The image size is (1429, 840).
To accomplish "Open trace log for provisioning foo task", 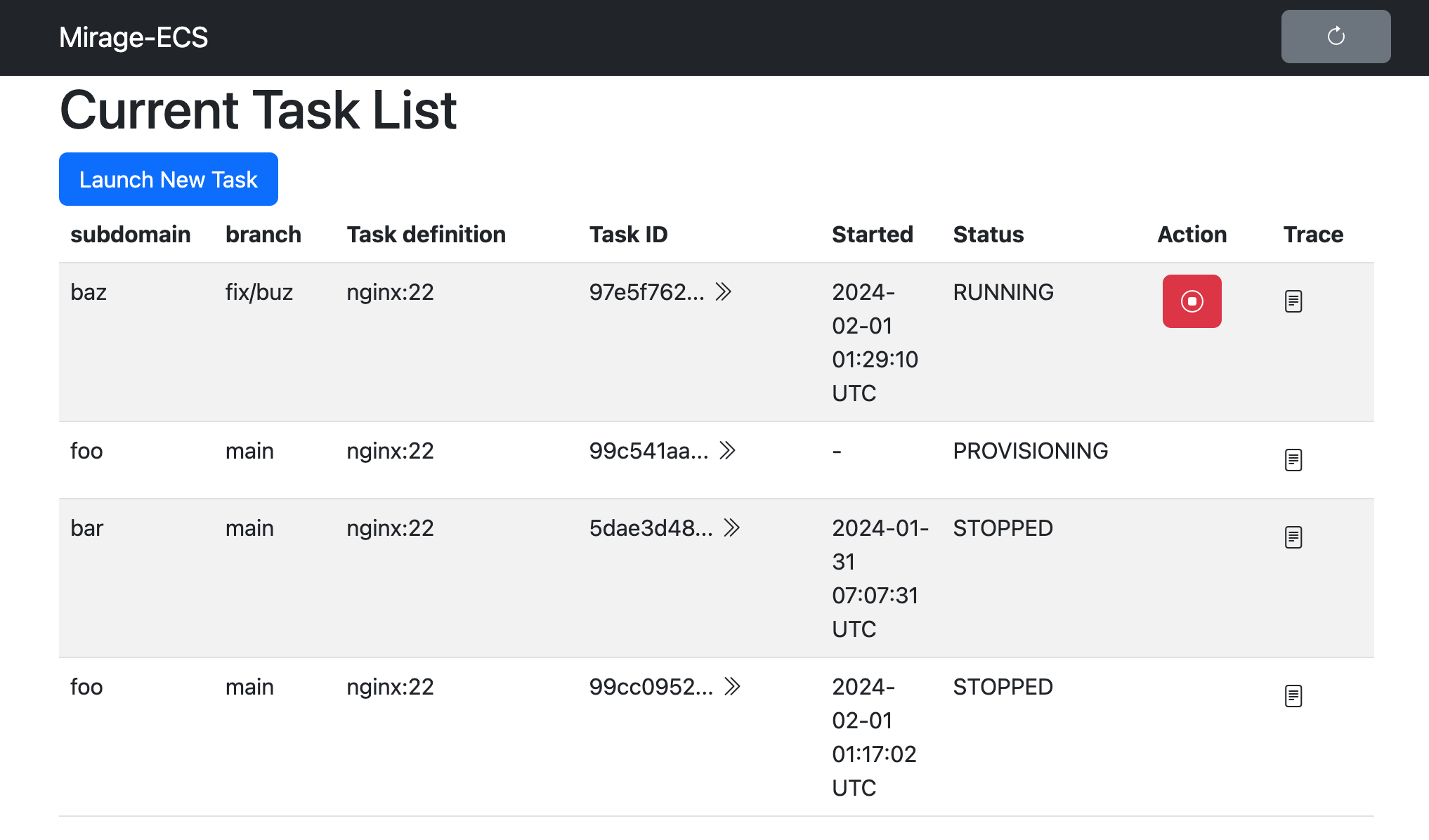I will (1293, 460).
